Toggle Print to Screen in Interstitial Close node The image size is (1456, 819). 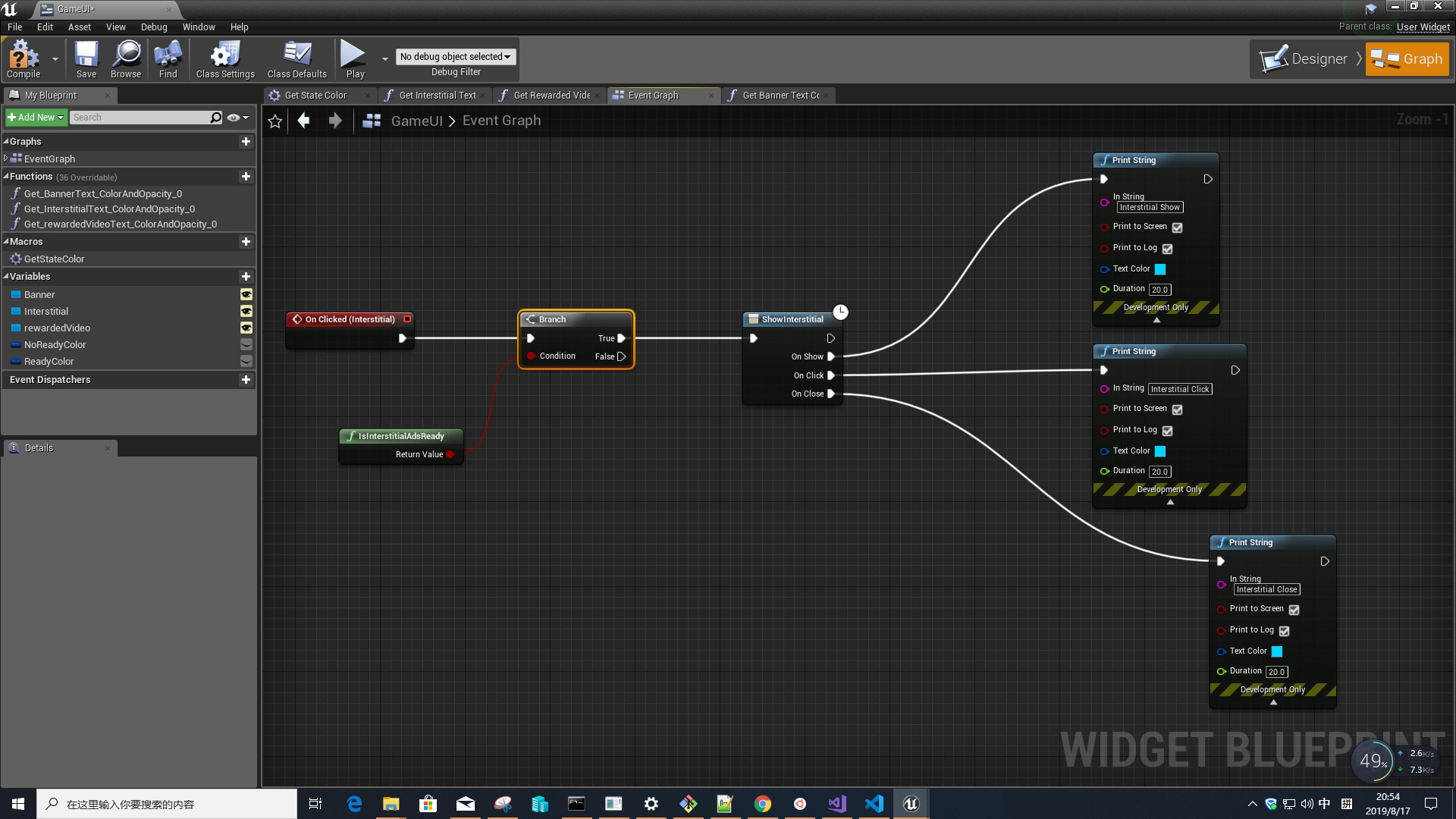[x=1294, y=608]
